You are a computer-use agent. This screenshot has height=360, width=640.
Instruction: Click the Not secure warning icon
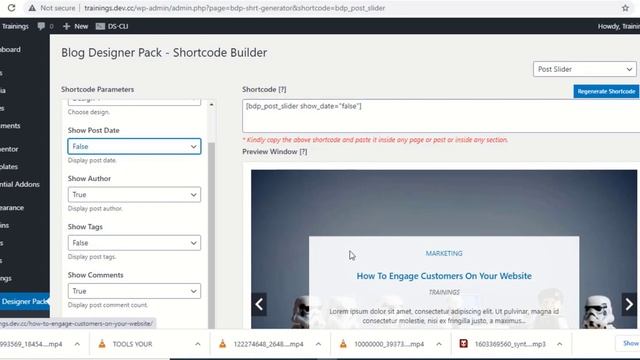(x=32, y=8)
